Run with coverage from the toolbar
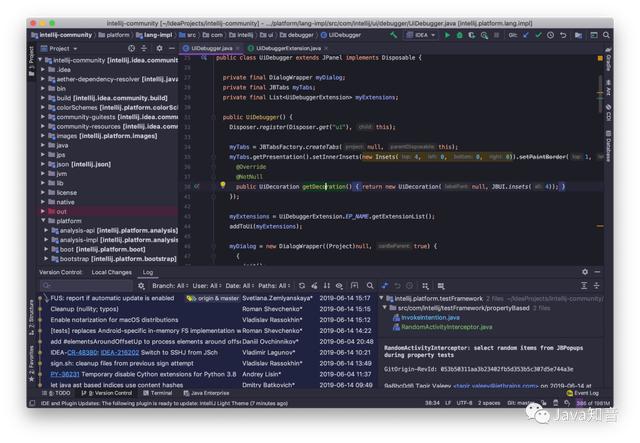 [x=472, y=35]
